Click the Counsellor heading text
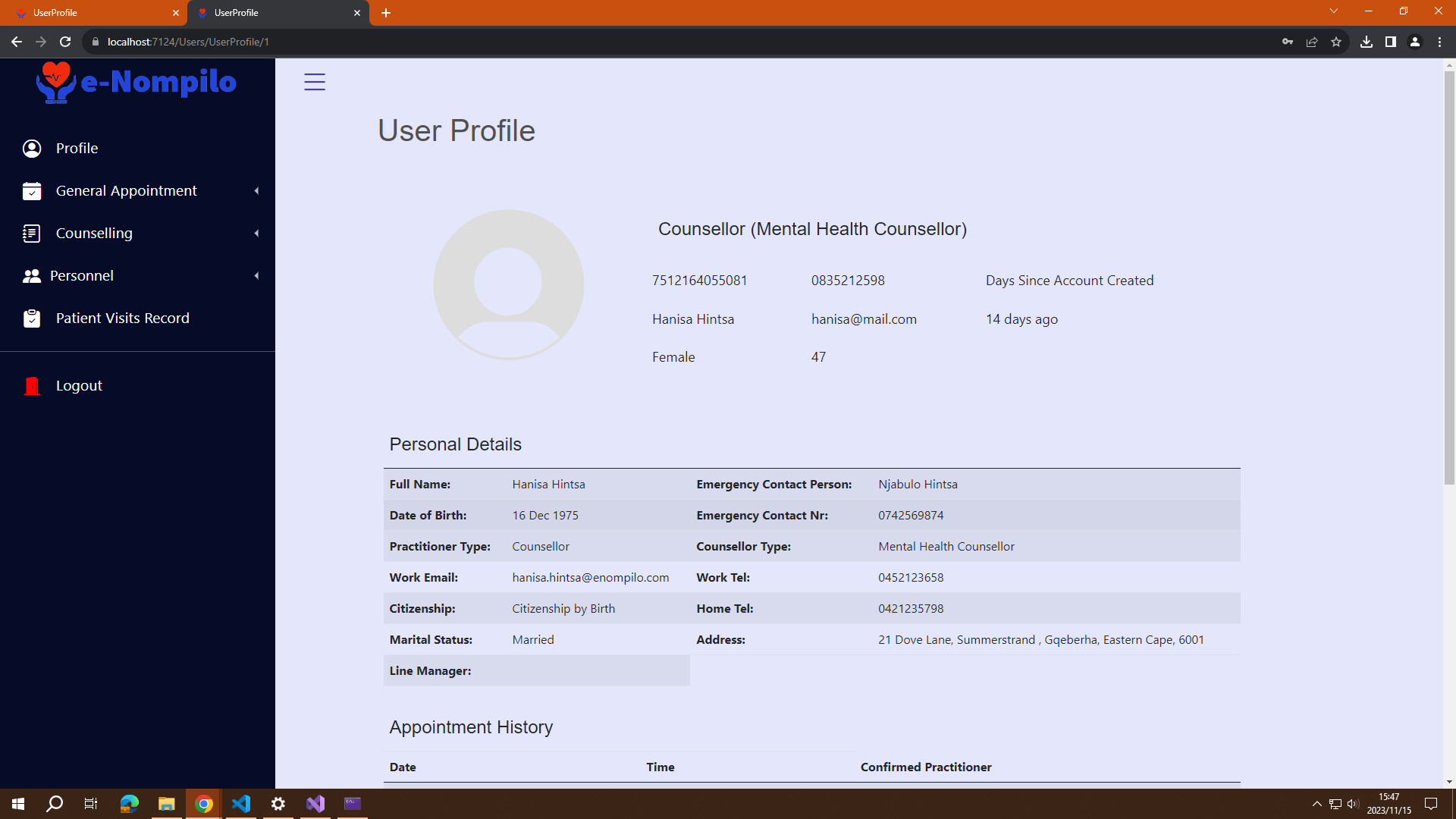1456x819 pixels. pyautogui.click(x=812, y=229)
